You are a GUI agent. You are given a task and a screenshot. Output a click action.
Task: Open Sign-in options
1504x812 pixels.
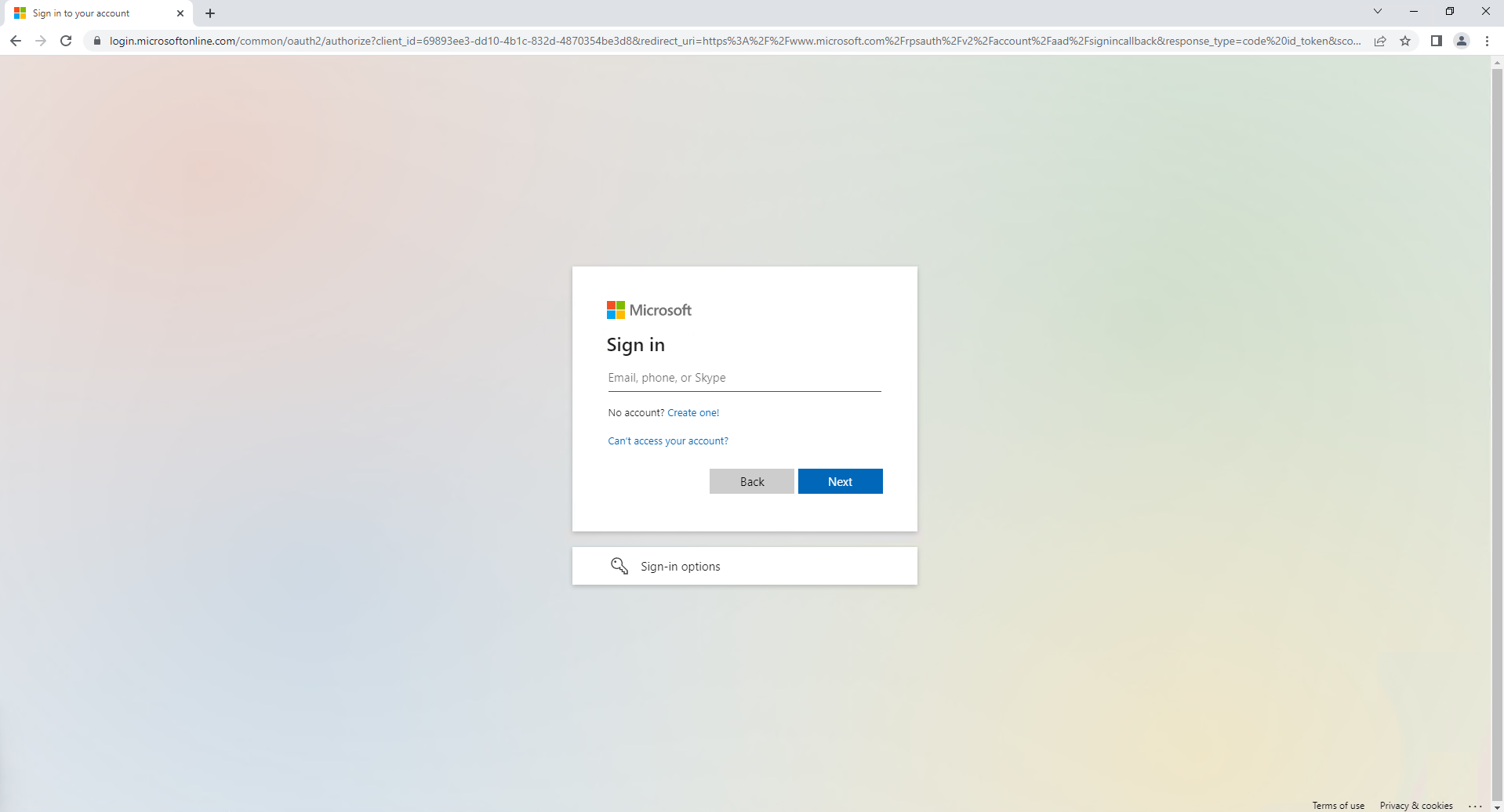pos(745,566)
